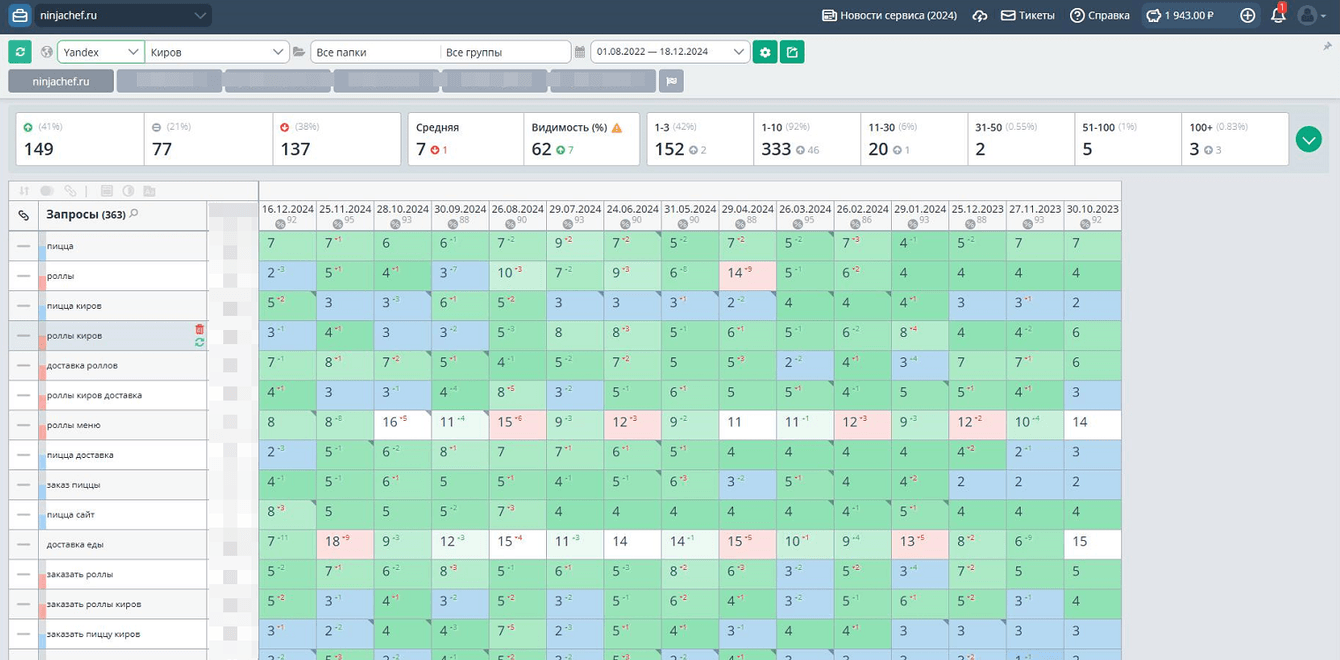Image resolution: width=1340 pixels, height=660 pixels.
Task: Toggle the switch in the table toolbar
Action: point(46,191)
